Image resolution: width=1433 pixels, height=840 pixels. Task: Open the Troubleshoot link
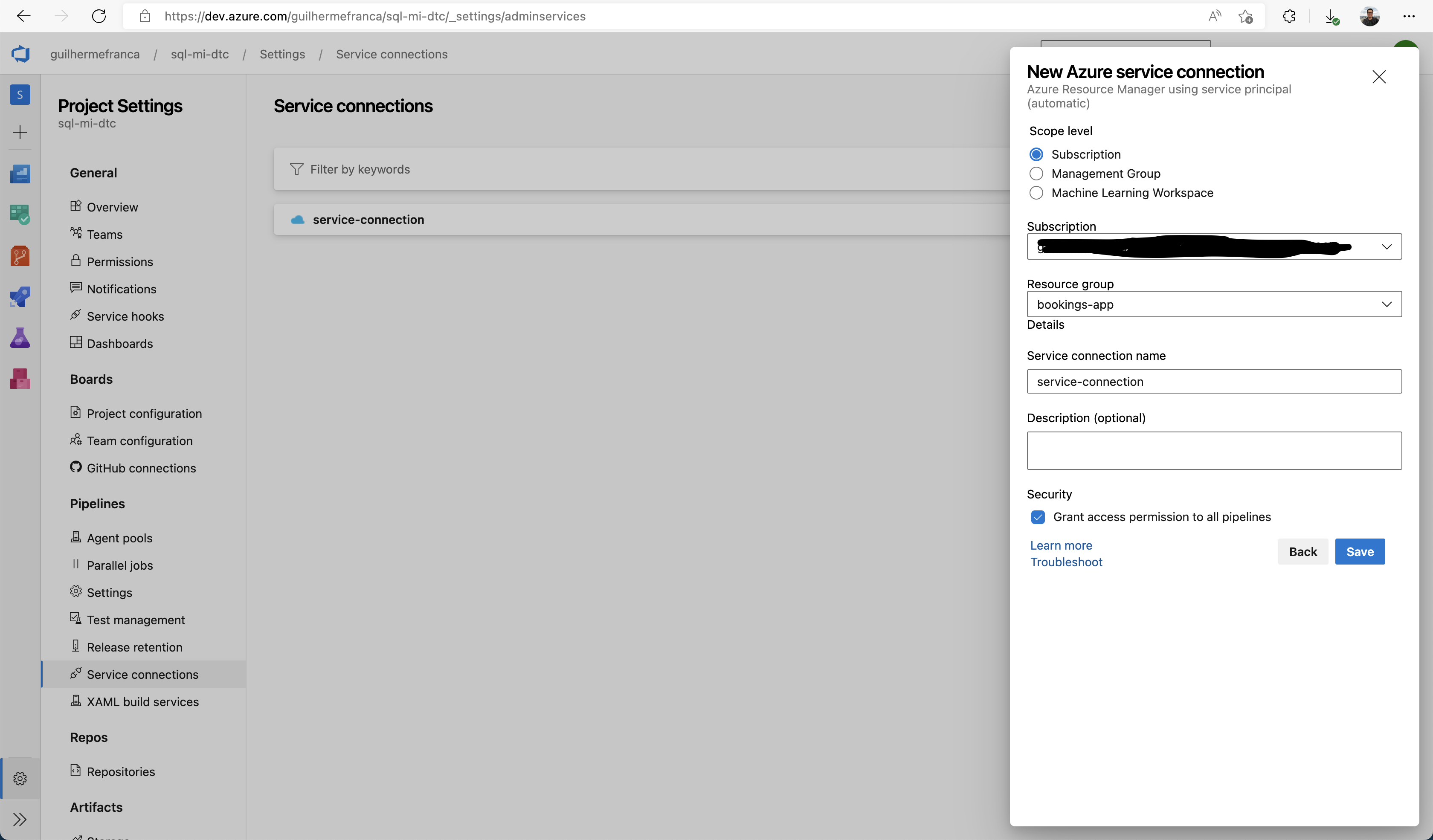pyautogui.click(x=1066, y=562)
